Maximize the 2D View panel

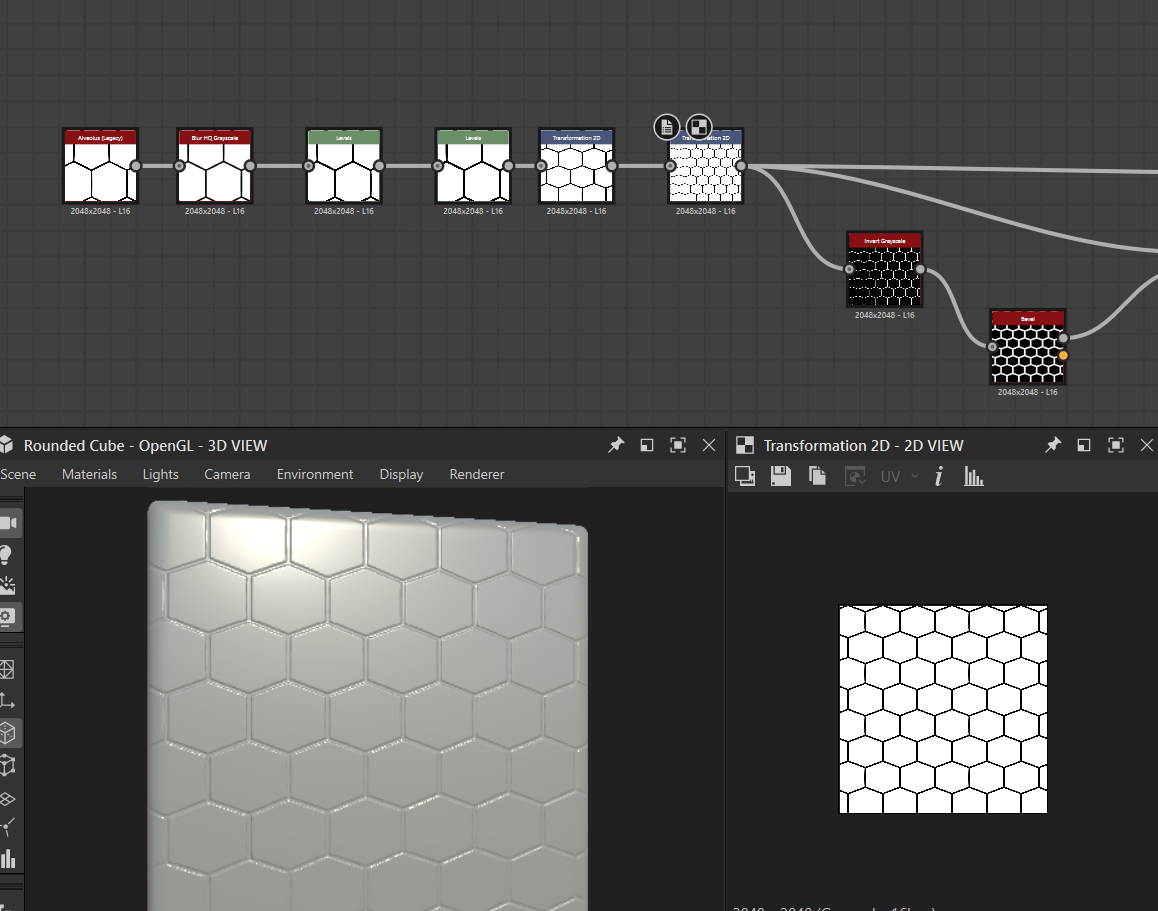click(1116, 445)
